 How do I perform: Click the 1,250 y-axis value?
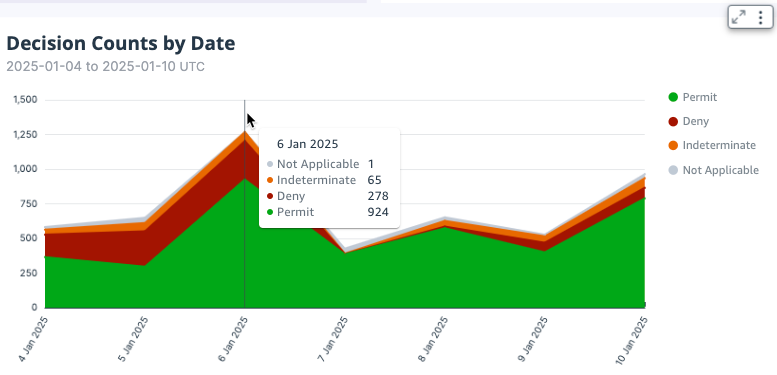point(25,134)
